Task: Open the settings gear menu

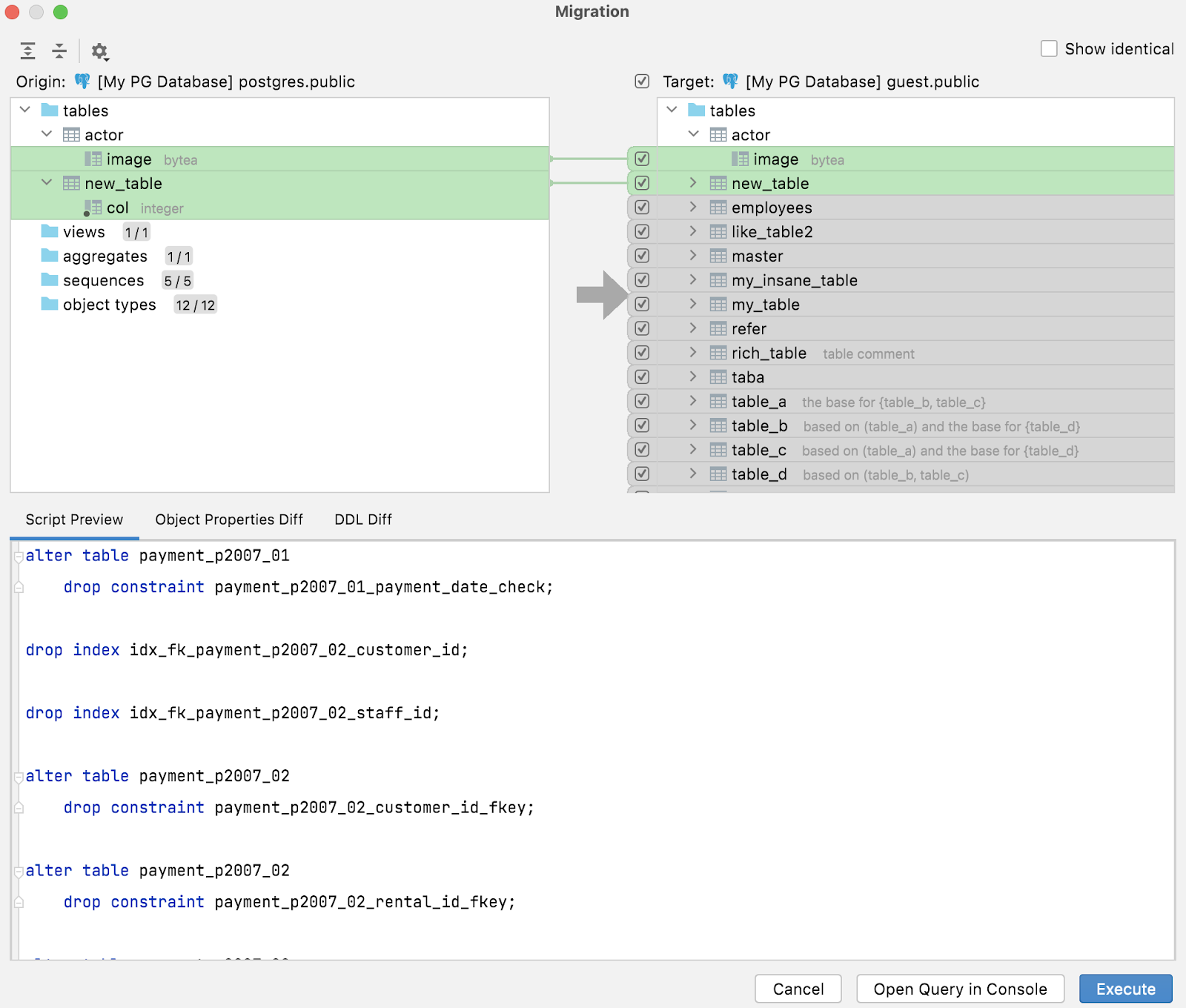Action: click(99, 51)
